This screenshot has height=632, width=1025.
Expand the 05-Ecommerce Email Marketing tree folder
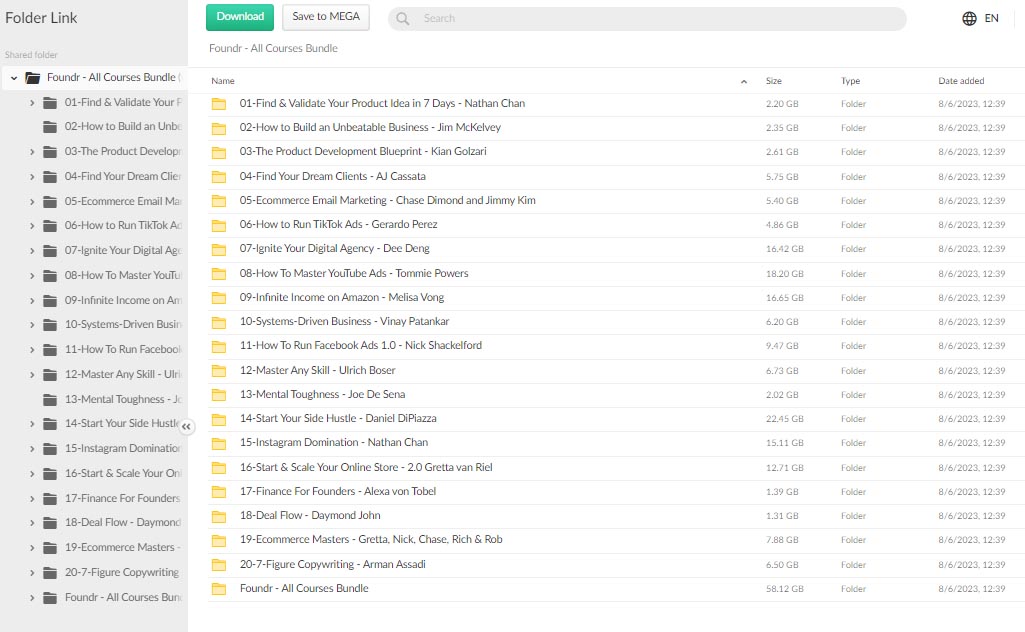32,201
